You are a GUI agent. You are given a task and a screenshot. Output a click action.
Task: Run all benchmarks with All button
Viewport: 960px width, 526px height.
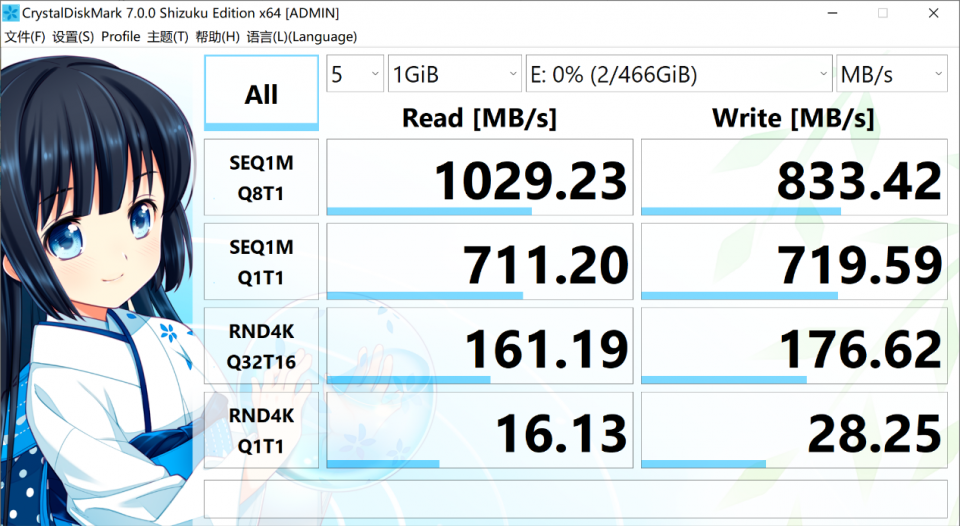(x=261, y=93)
